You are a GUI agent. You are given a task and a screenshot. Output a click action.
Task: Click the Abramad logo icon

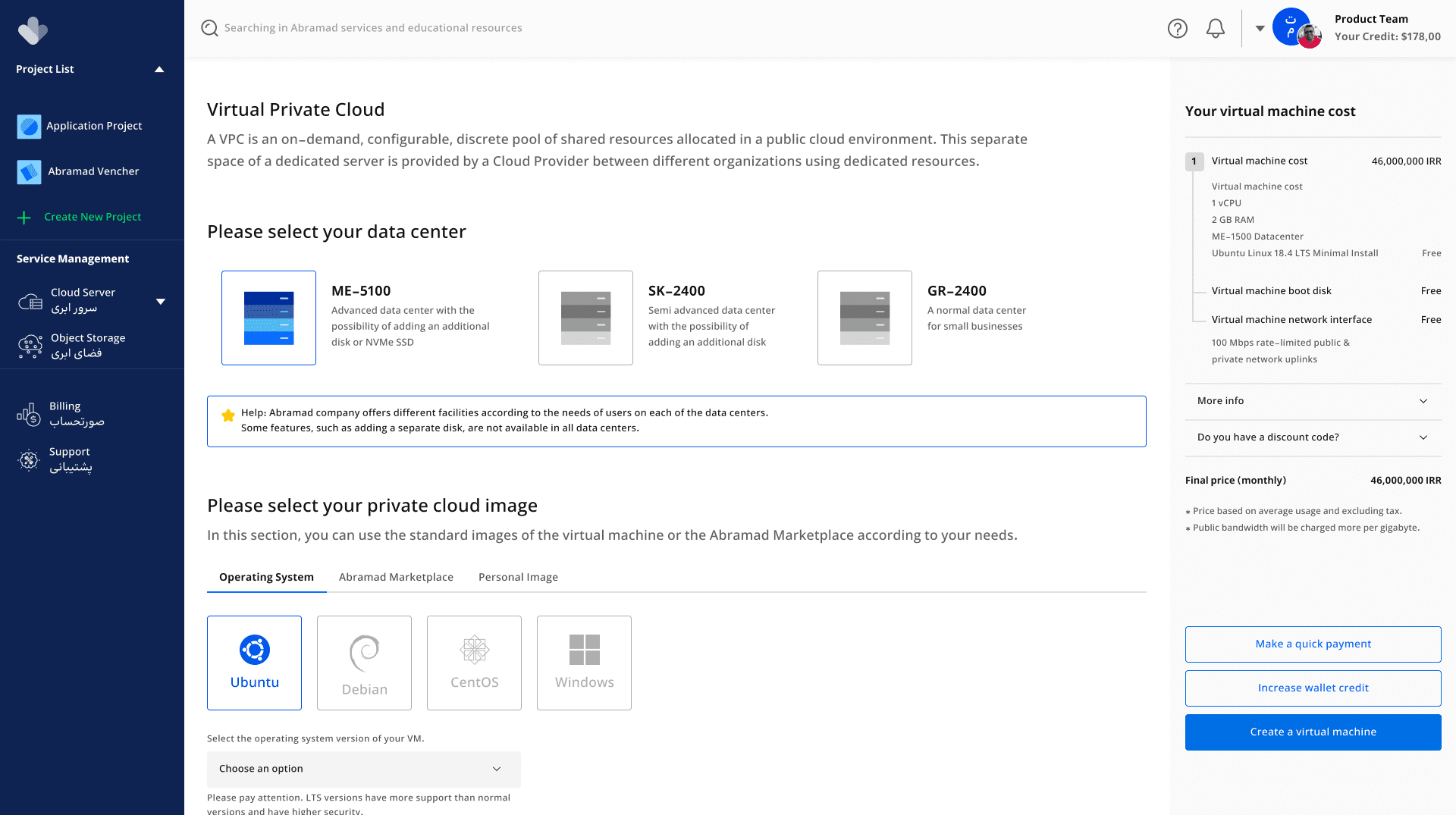pyautogui.click(x=33, y=30)
